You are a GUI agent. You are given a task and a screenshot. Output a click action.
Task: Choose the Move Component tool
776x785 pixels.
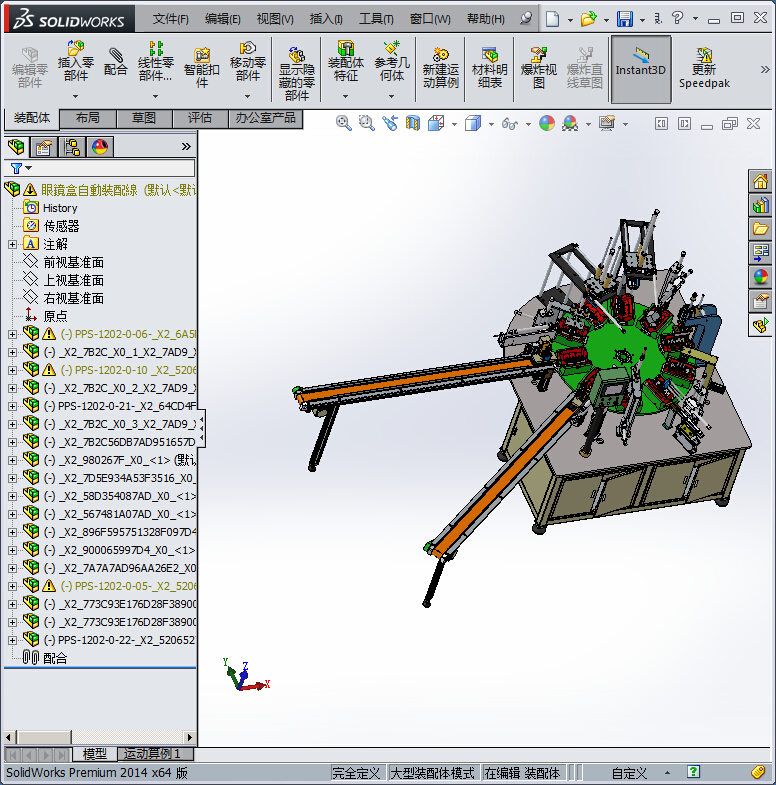(247, 62)
